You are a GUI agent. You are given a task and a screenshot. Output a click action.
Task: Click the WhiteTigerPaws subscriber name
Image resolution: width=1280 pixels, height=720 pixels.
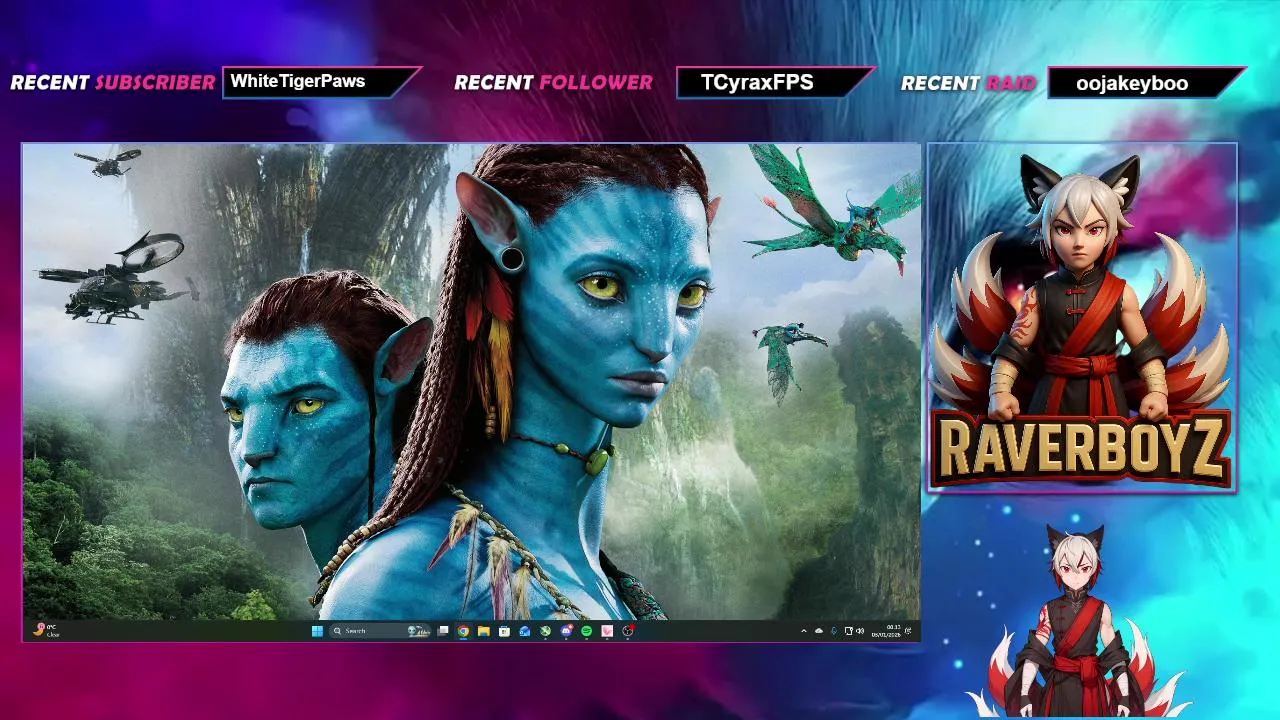[297, 81]
